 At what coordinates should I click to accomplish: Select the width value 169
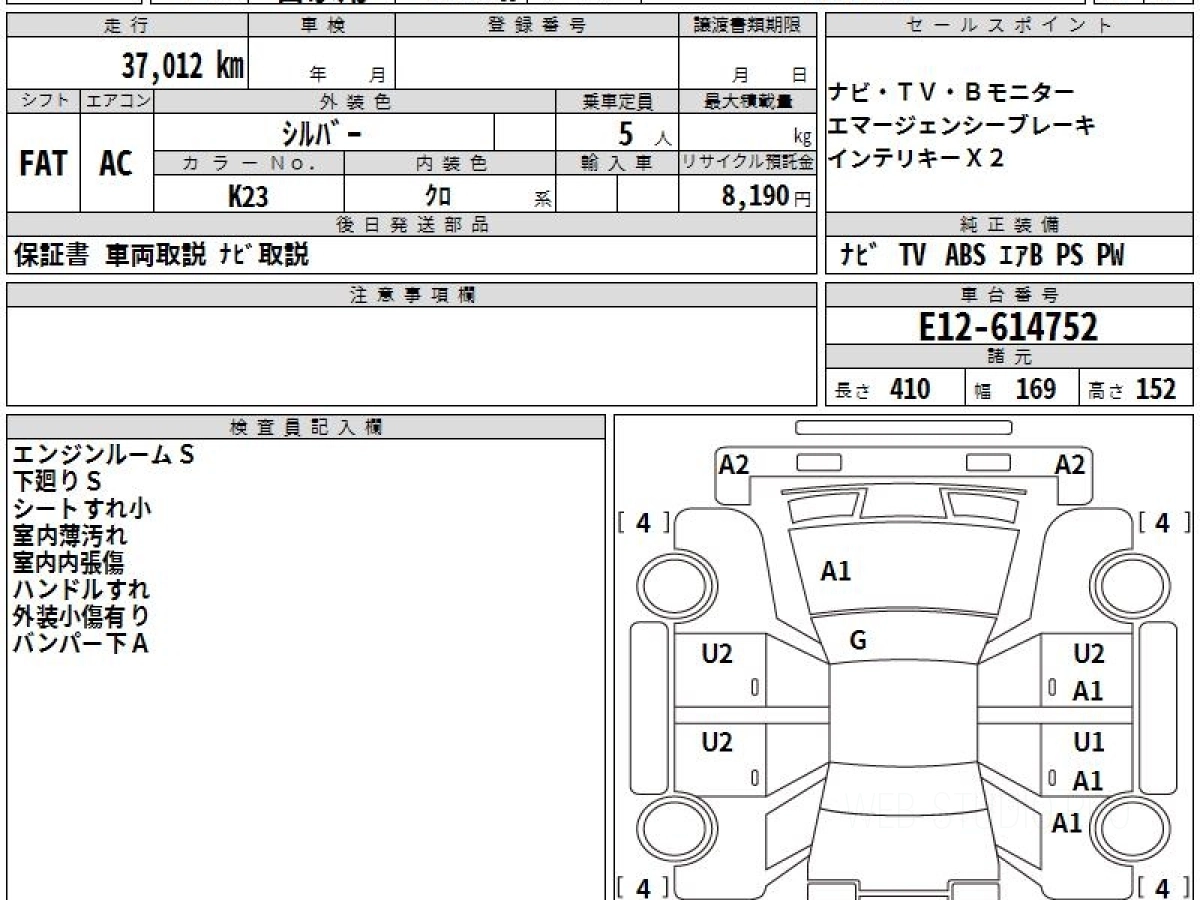(1036, 389)
